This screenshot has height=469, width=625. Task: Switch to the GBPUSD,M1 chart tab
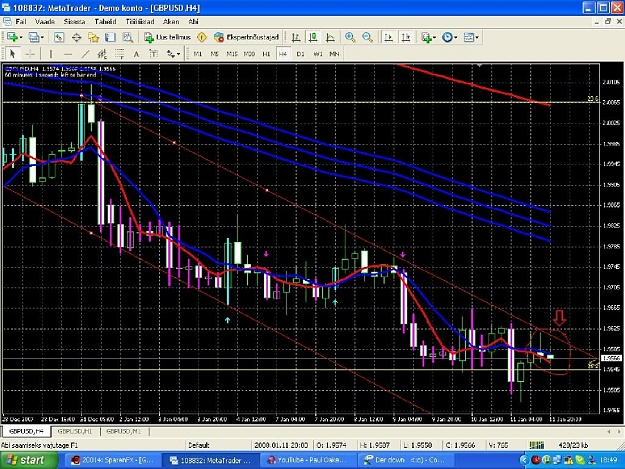tap(124, 432)
